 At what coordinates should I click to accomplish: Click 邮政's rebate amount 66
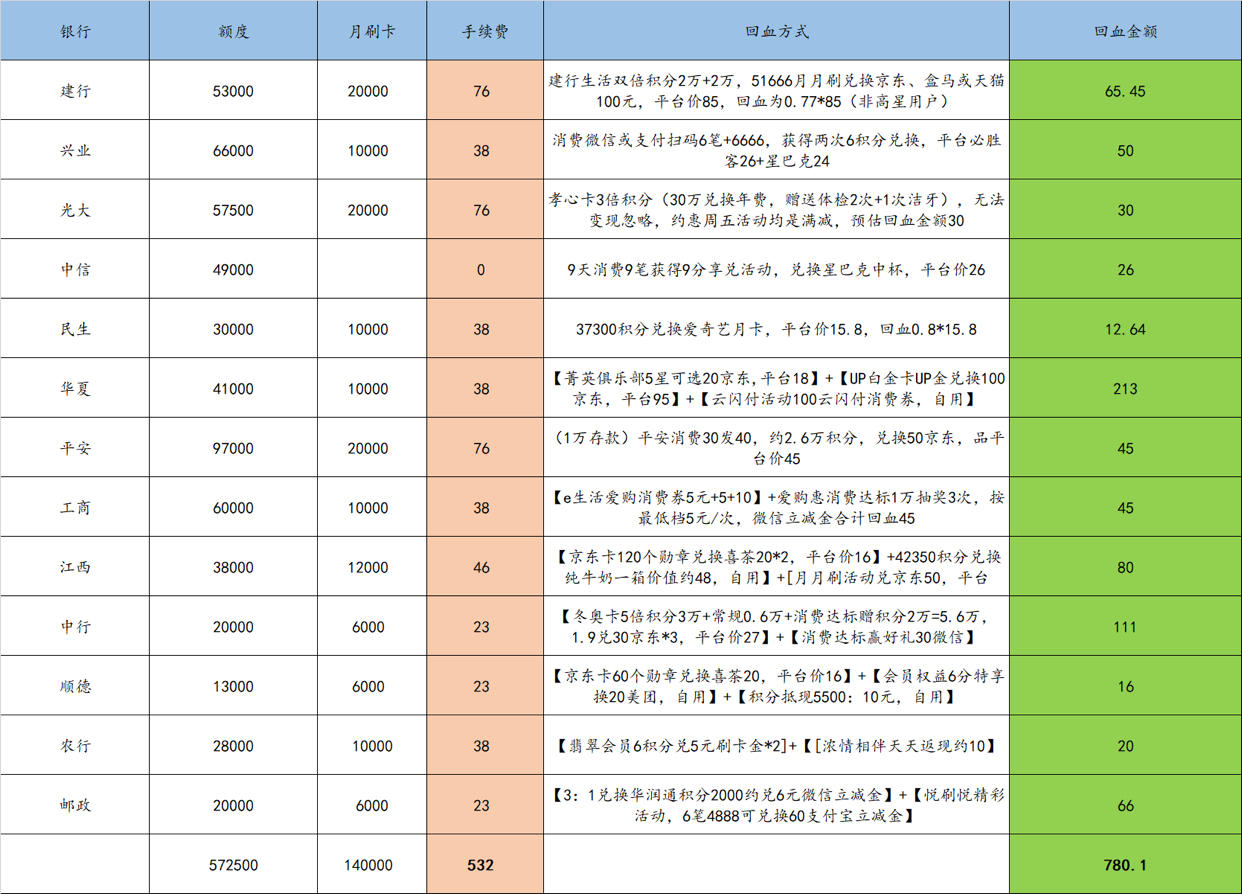[x=1125, y=805]
